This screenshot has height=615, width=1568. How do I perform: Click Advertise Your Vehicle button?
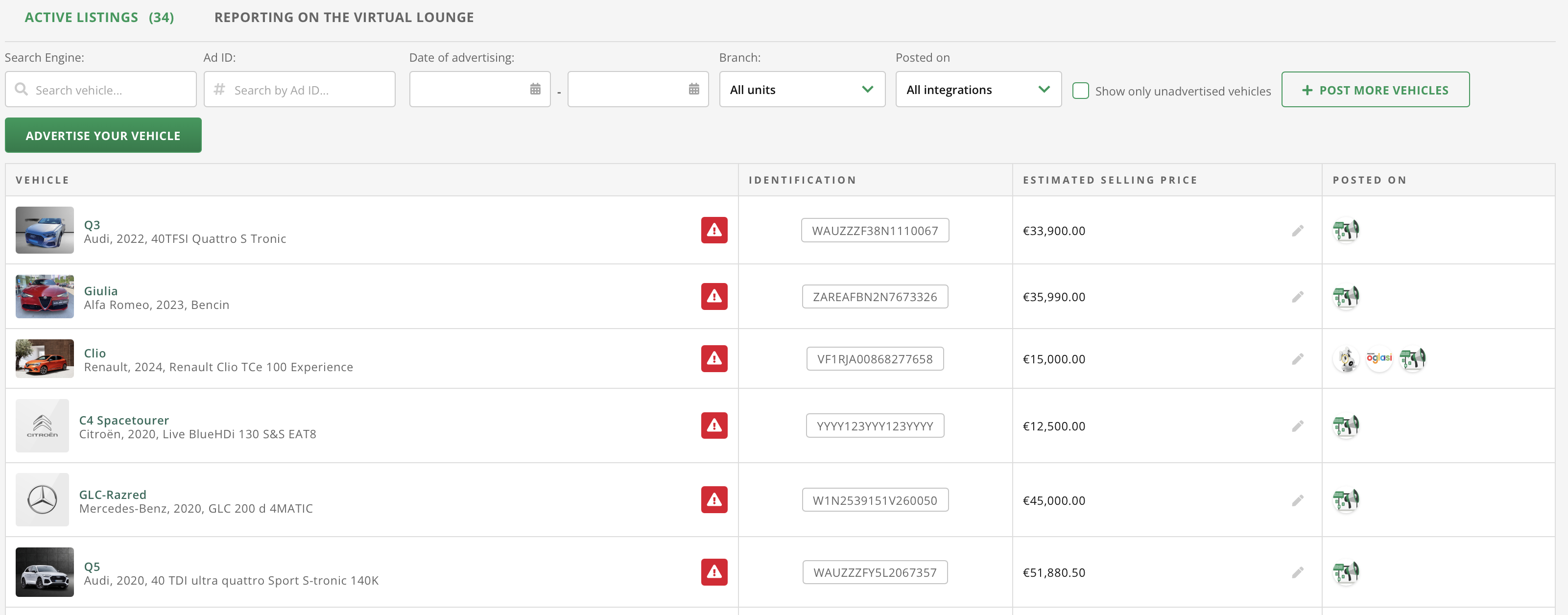click(x=103, y=135)
